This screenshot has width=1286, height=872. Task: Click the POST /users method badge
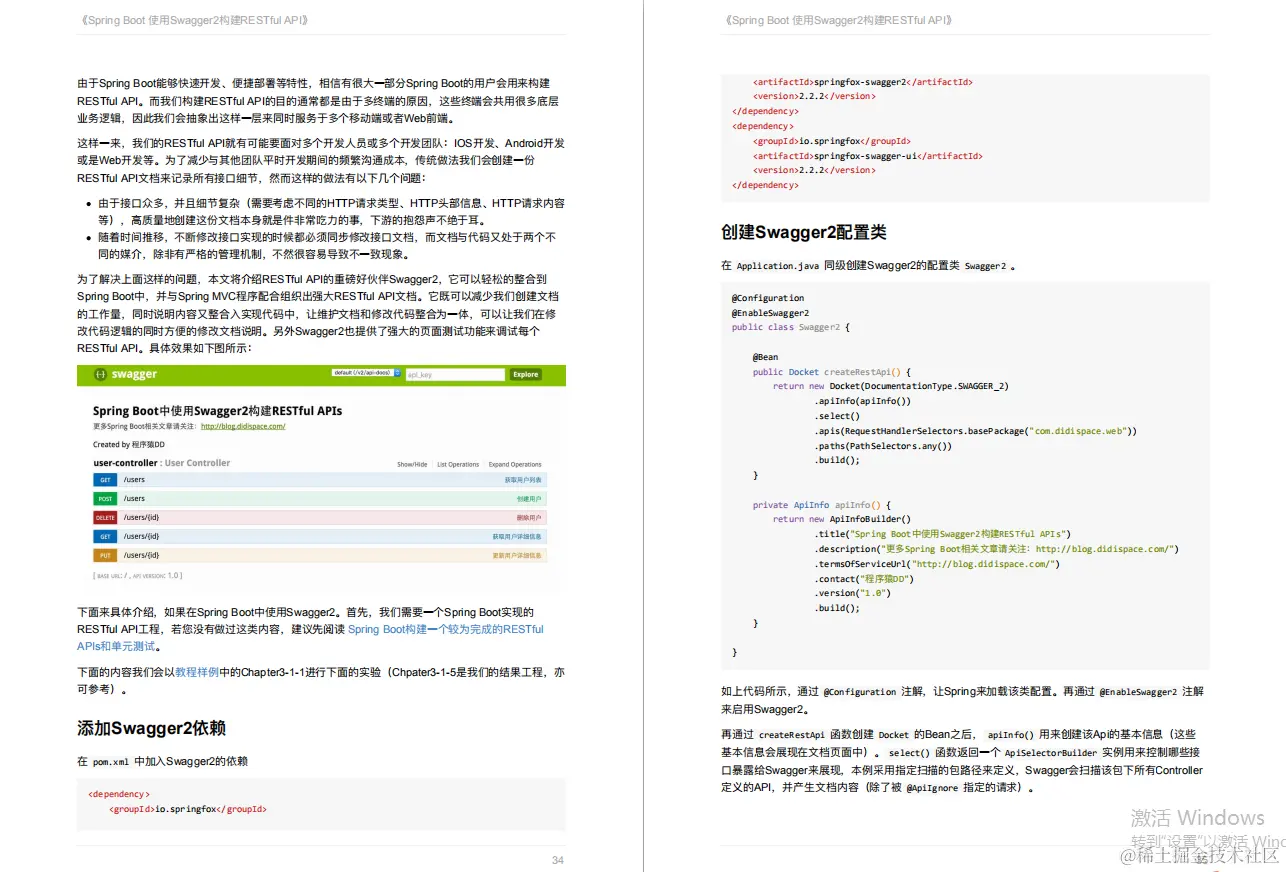click(x=105, y=498)
